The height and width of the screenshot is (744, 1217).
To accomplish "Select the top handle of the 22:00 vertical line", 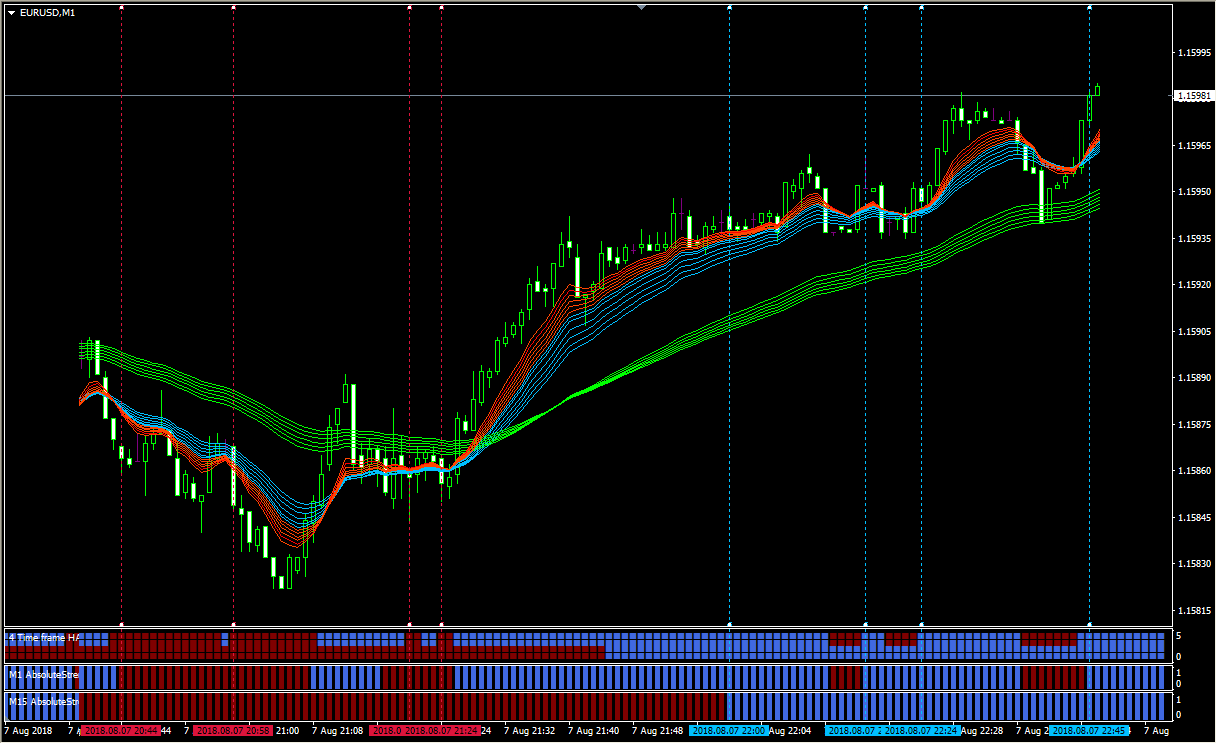I will (729, 7).
